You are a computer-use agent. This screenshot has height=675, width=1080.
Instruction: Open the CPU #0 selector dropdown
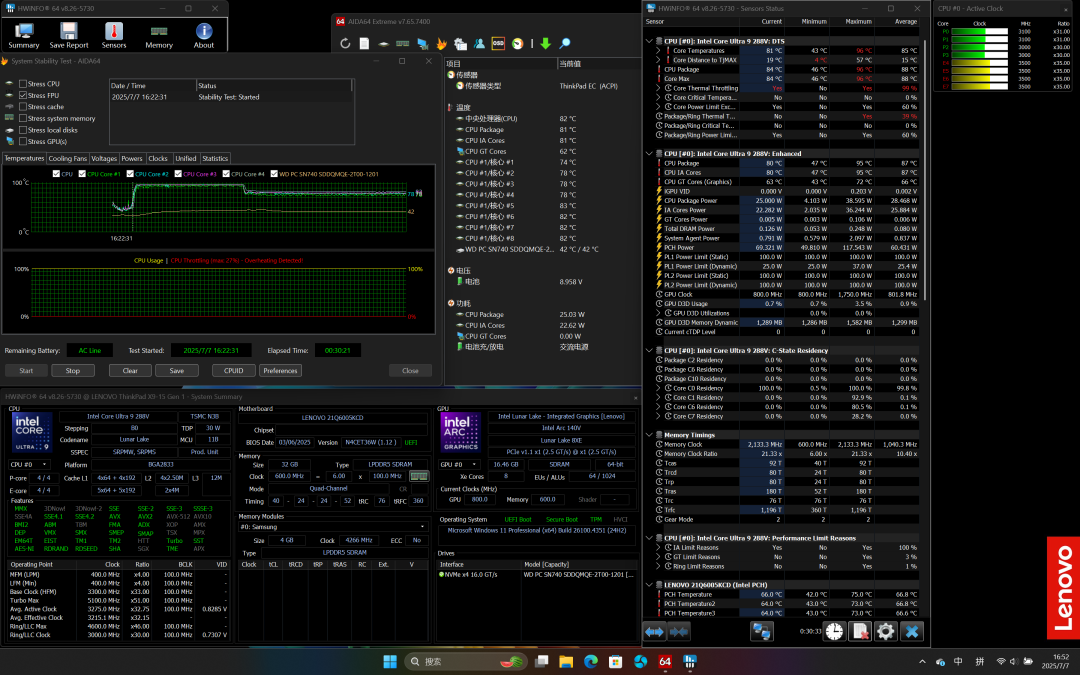click(30, 465)
